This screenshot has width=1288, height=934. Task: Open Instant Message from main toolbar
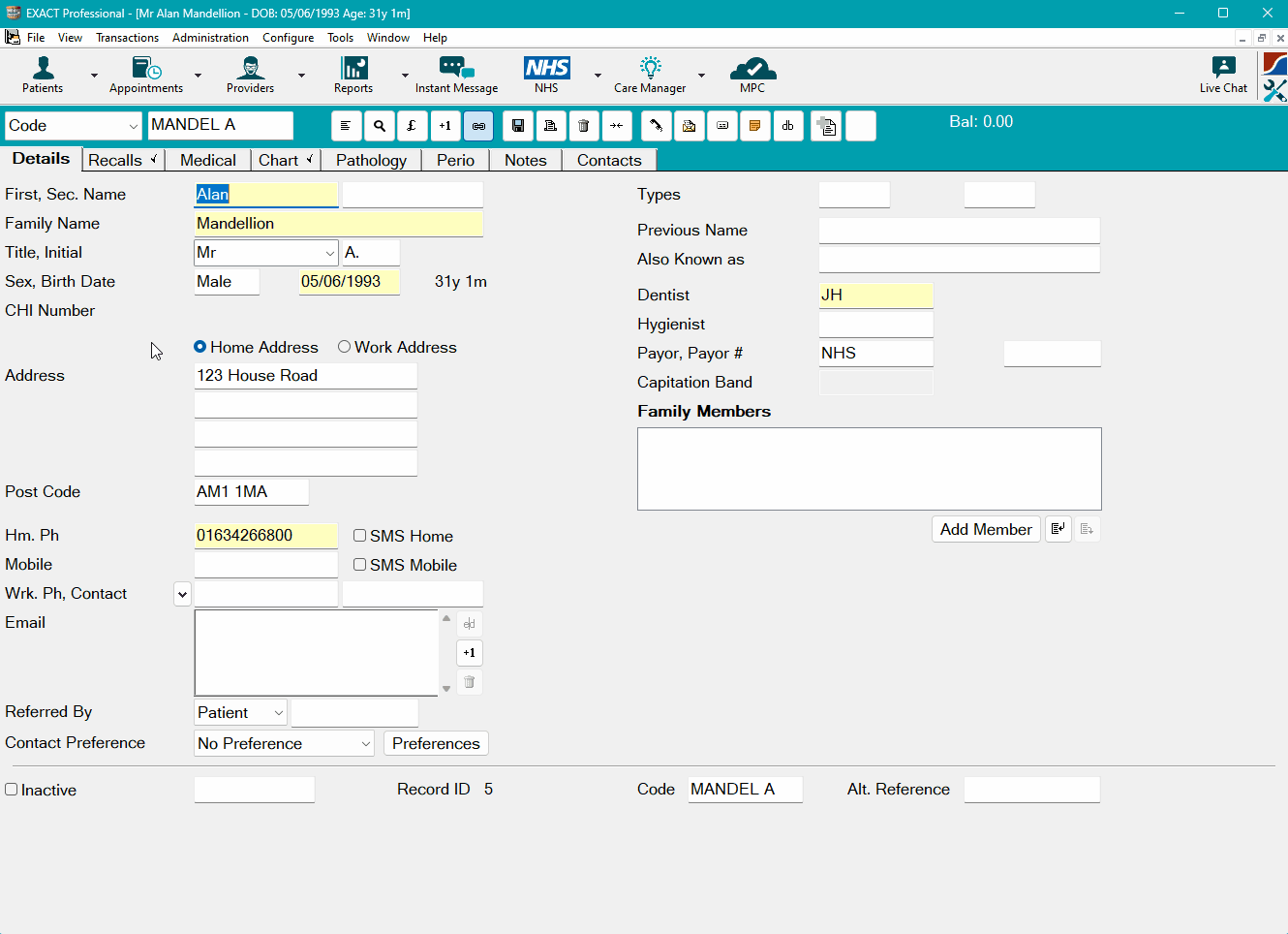click(x=456, y=75)
